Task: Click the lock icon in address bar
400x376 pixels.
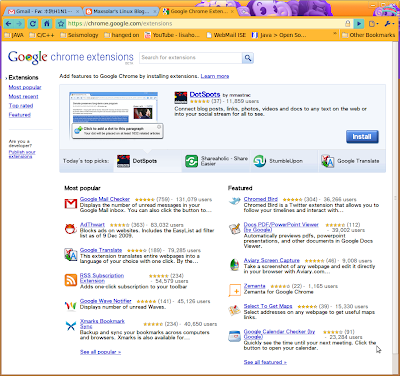Action: pyautogui.click(x=347, y=24)
